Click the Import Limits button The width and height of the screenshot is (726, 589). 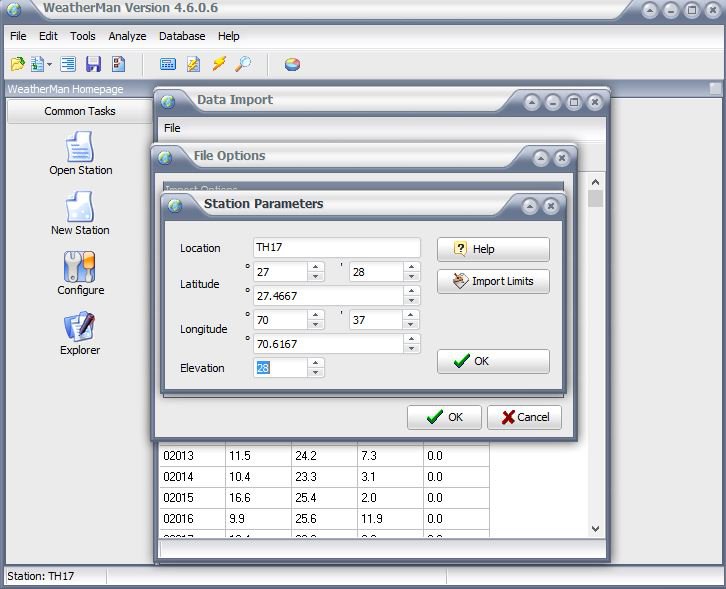pyautogui.click(x=493, y=281)
